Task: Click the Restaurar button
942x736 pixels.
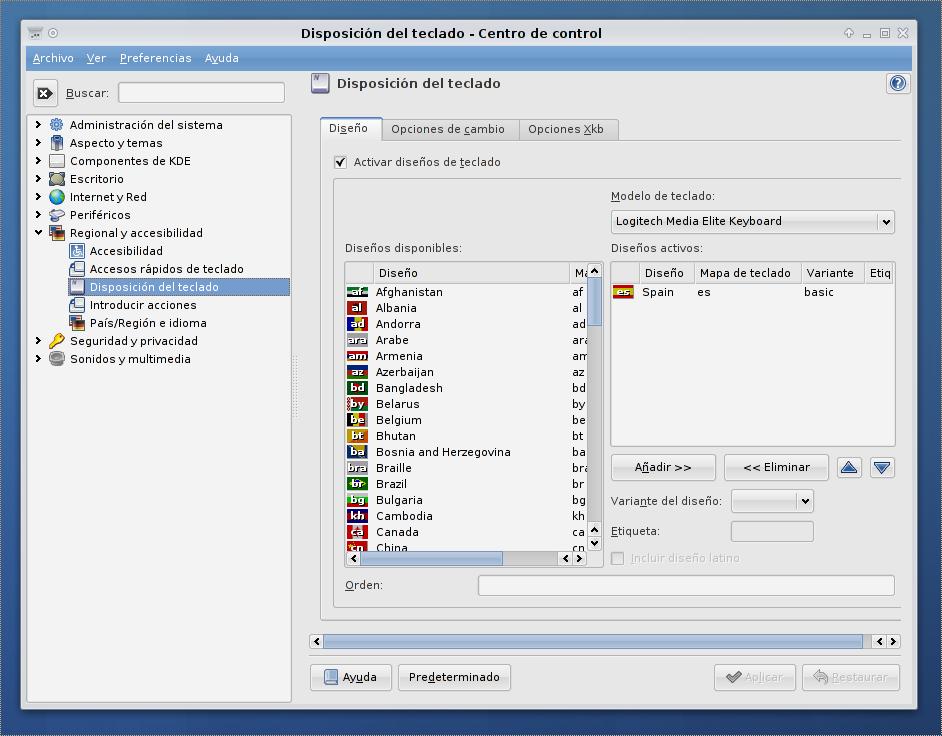Action: coord(851,677)
